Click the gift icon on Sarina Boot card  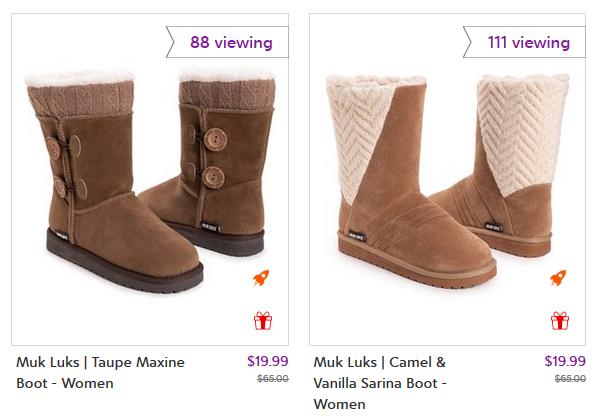[x=560, y=321]
